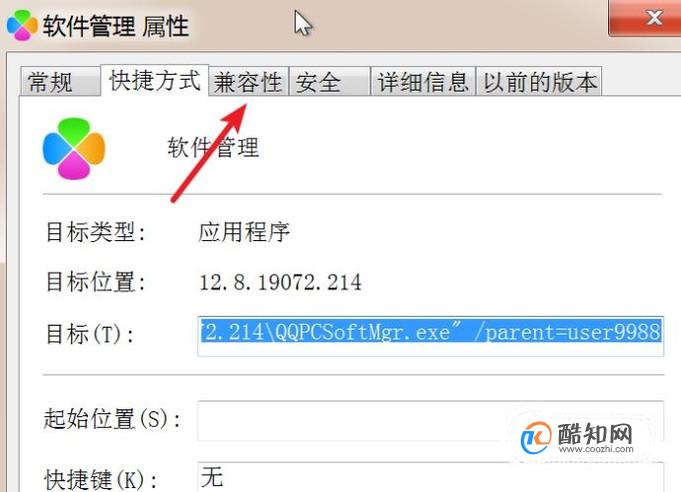Image resolution: width=681 pixels, height=492 pixels.
Task: Close the 软件管理 属性 dialog
Action: click(645, 18)
